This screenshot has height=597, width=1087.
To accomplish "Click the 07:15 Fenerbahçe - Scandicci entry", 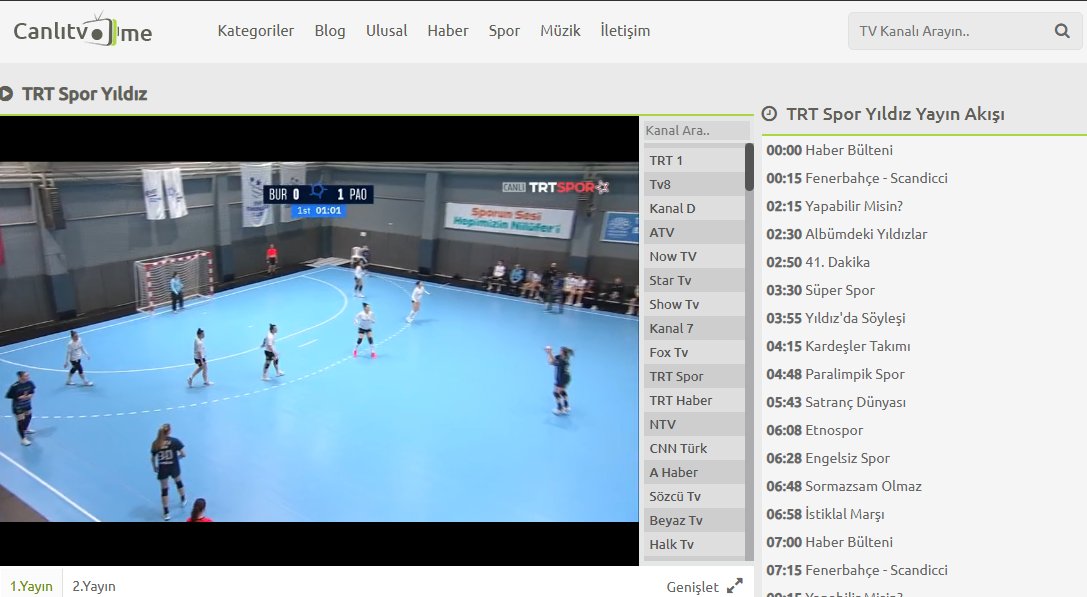I will pos(857,570).
